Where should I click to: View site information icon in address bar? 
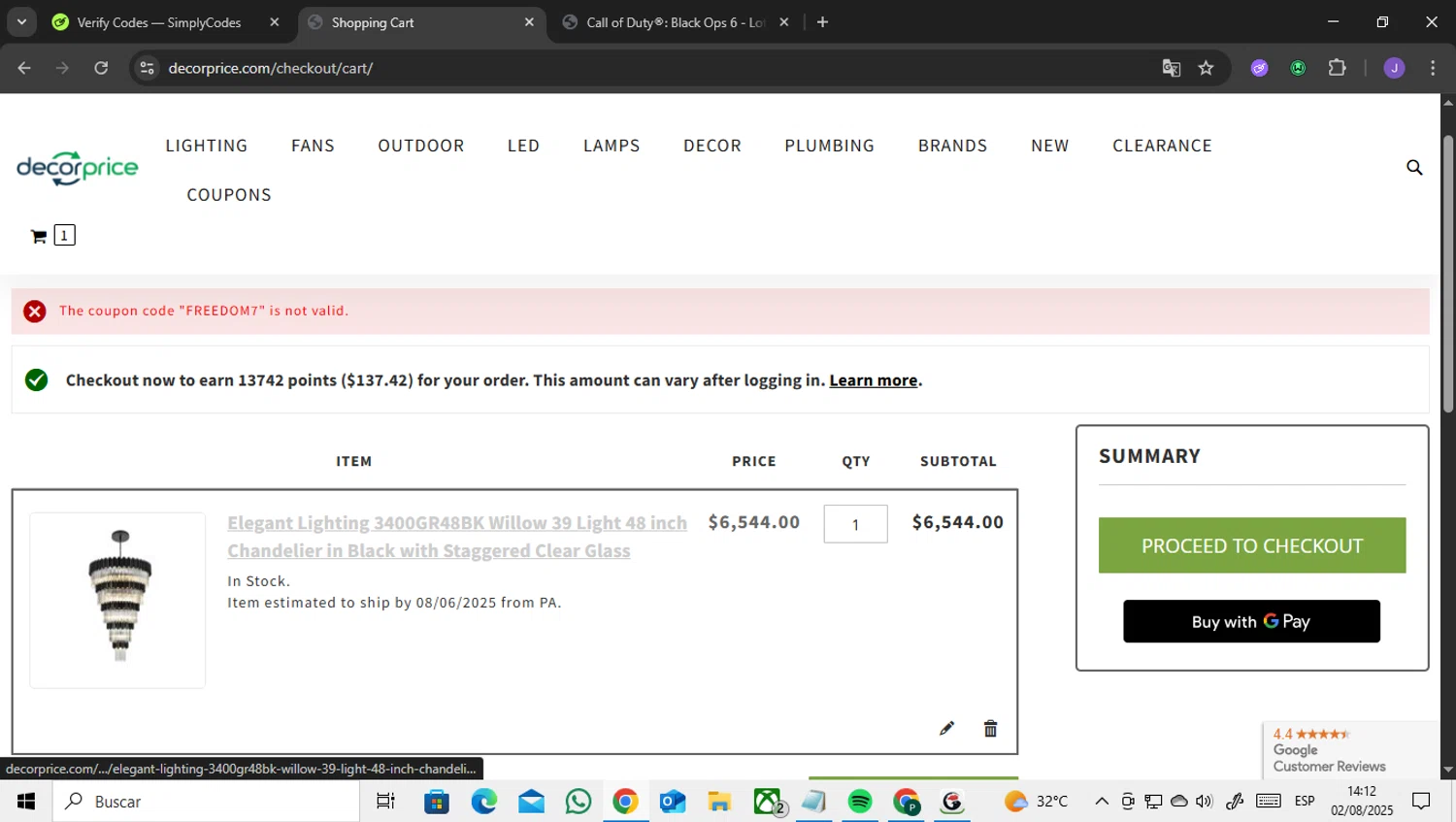tap(147, 68)
